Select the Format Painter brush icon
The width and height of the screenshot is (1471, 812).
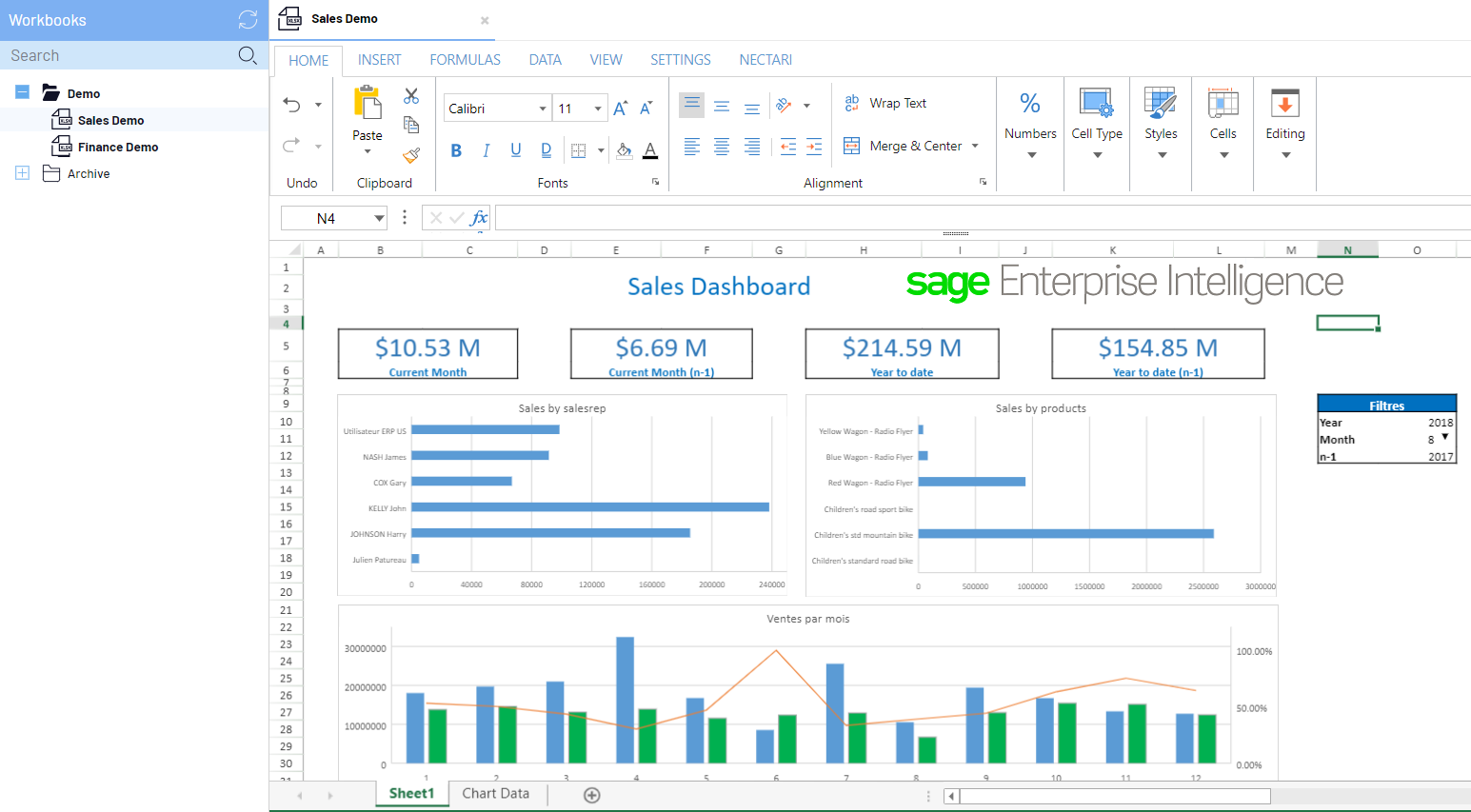(x=411, y=154)
